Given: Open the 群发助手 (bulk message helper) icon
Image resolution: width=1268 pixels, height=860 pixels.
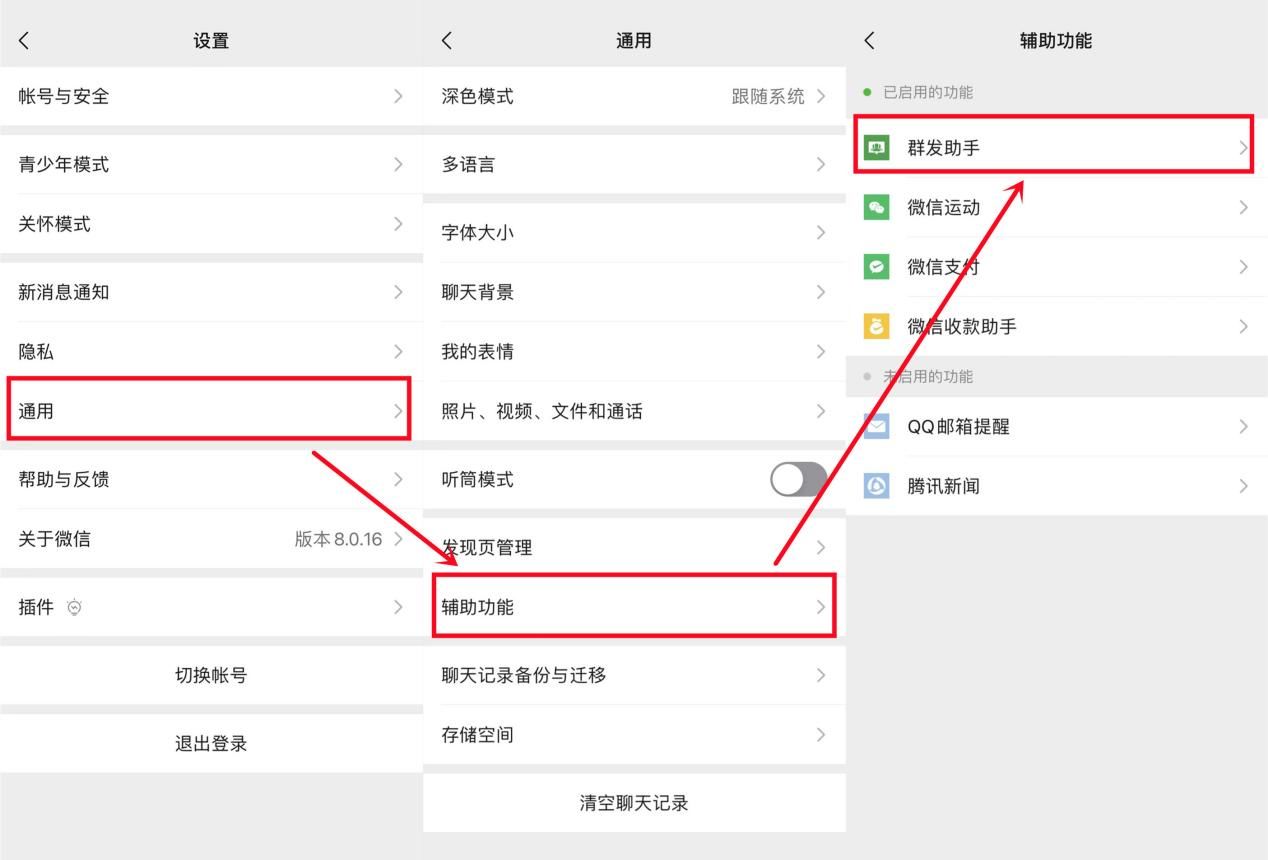Looking at the screenshot, I should (x=875, y=147).
